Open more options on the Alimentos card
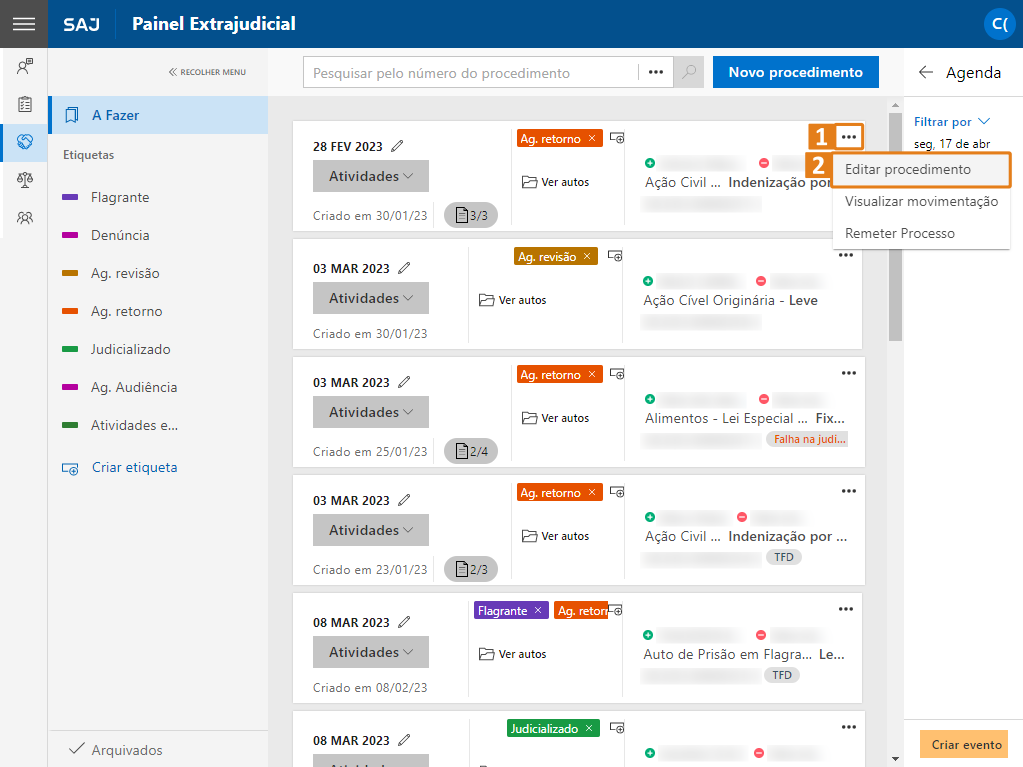 (x=848, y=373)
